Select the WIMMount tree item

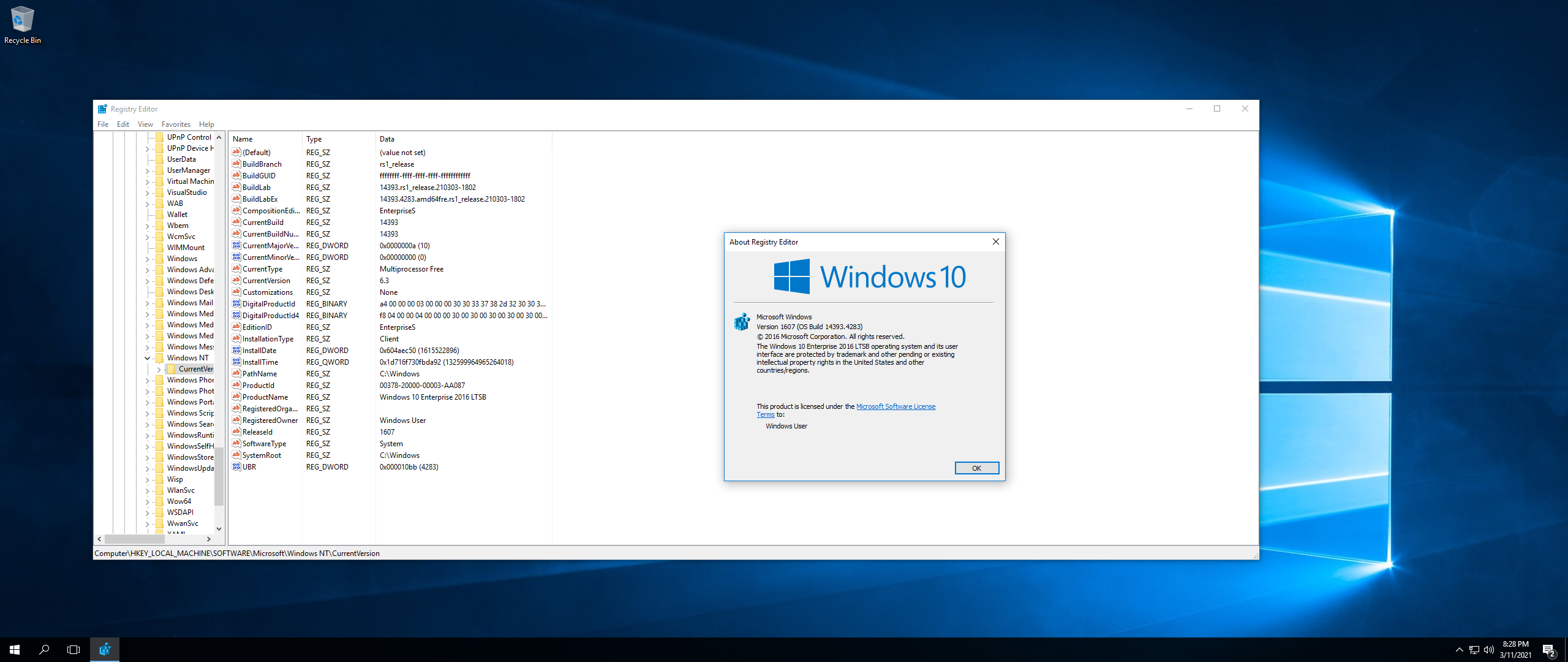(186, 247)
